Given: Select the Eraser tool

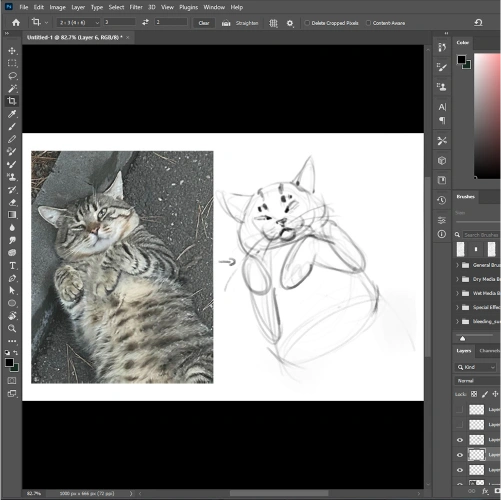Looking at the screenshot, I should [x=12, y=202].
